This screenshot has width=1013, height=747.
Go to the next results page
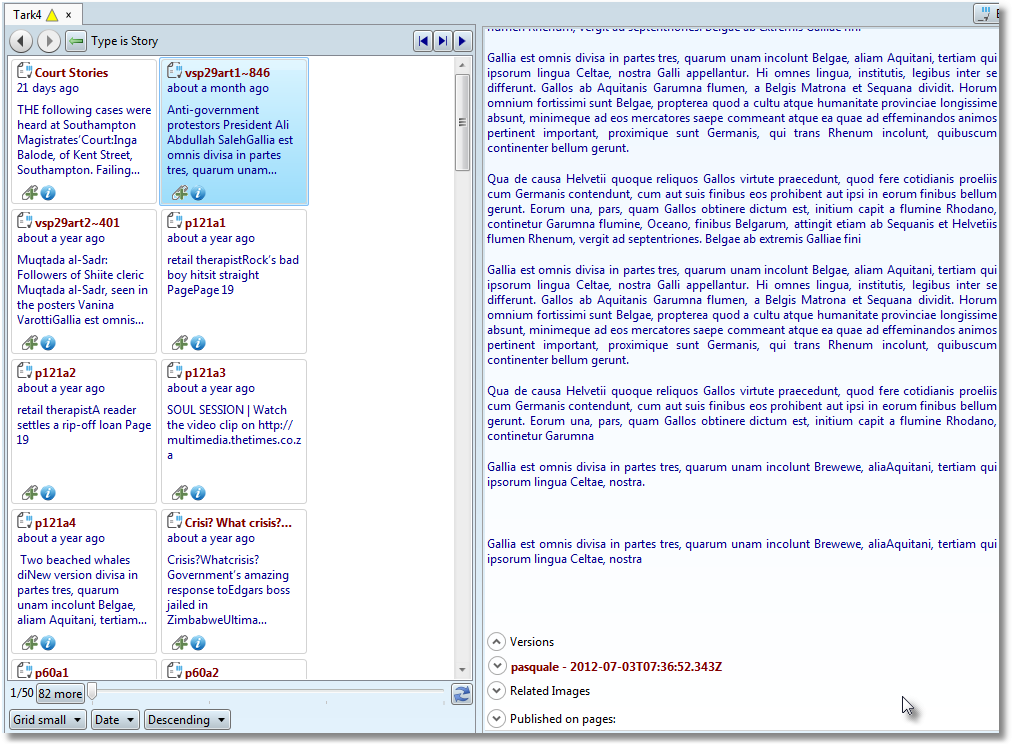pos(462,41)
